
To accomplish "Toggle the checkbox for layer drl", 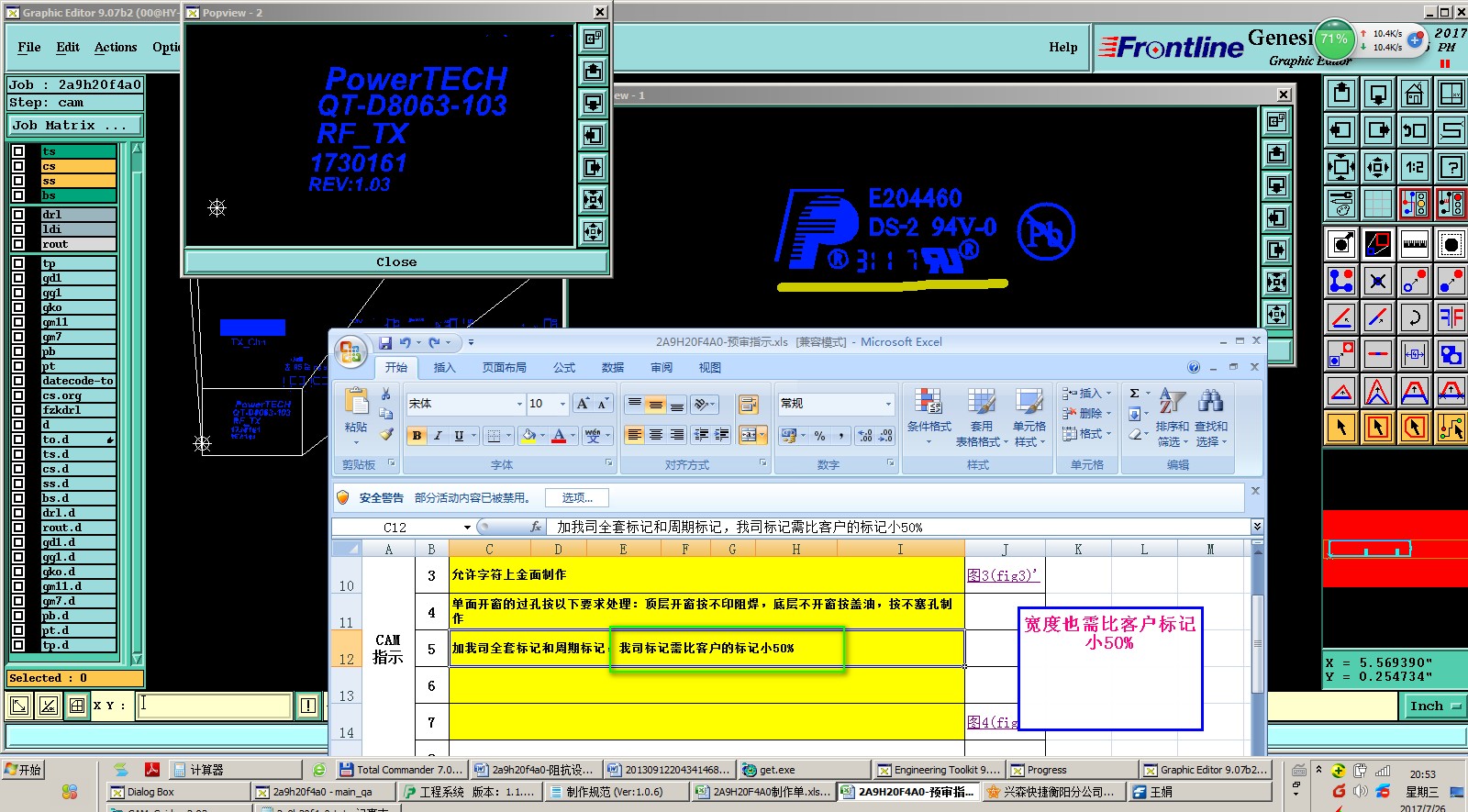I will coord(17,215).
